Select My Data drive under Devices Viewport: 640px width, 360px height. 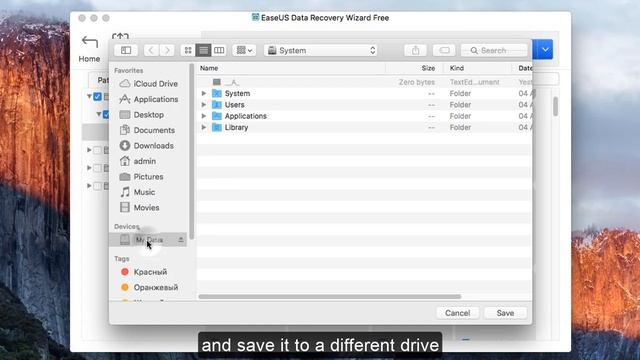147,240
